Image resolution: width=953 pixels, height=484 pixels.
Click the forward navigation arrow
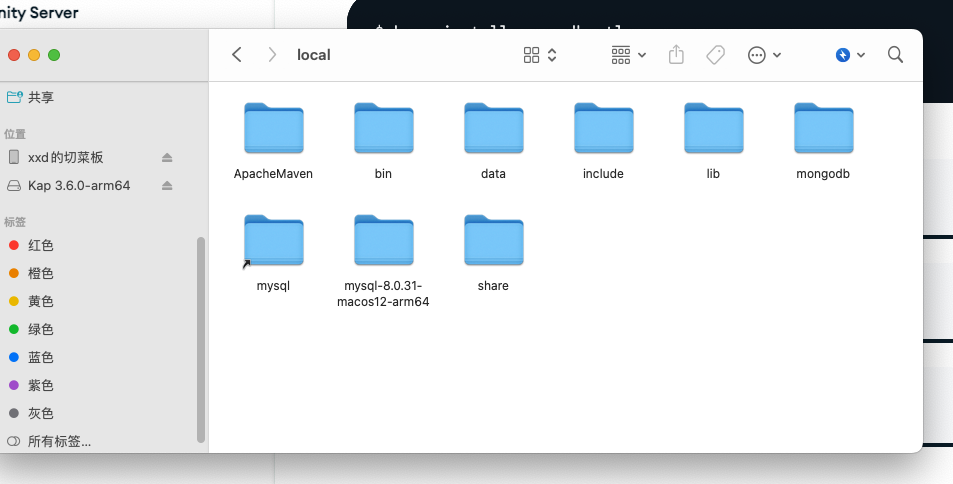coord(272,55)
